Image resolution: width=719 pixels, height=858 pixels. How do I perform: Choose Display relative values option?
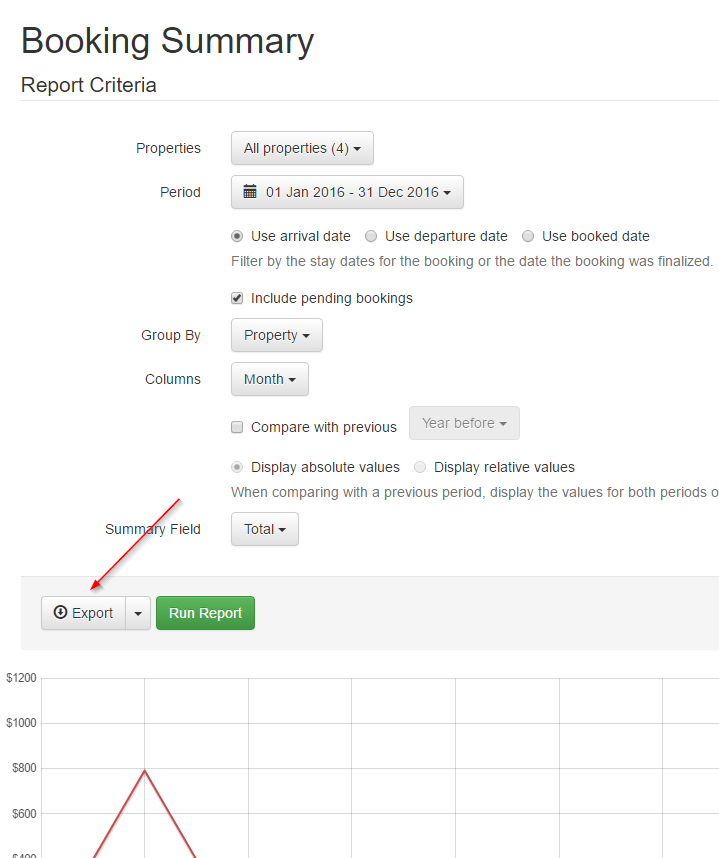click(x=420, y=467)
